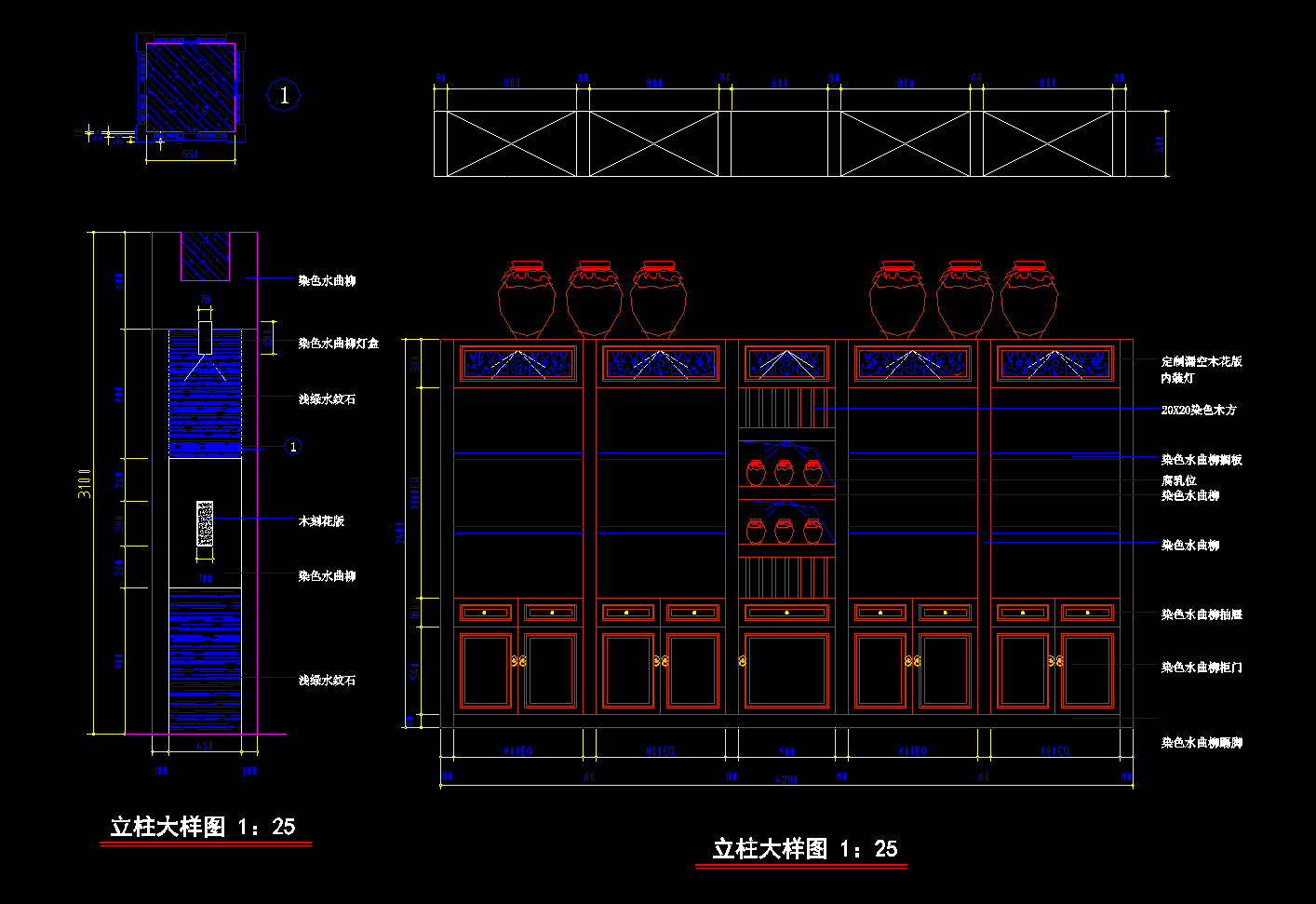Click the leftmost carved lattice panel on cabinet
The width and height of the screenshot is (1316, 904).
[517, 363]
